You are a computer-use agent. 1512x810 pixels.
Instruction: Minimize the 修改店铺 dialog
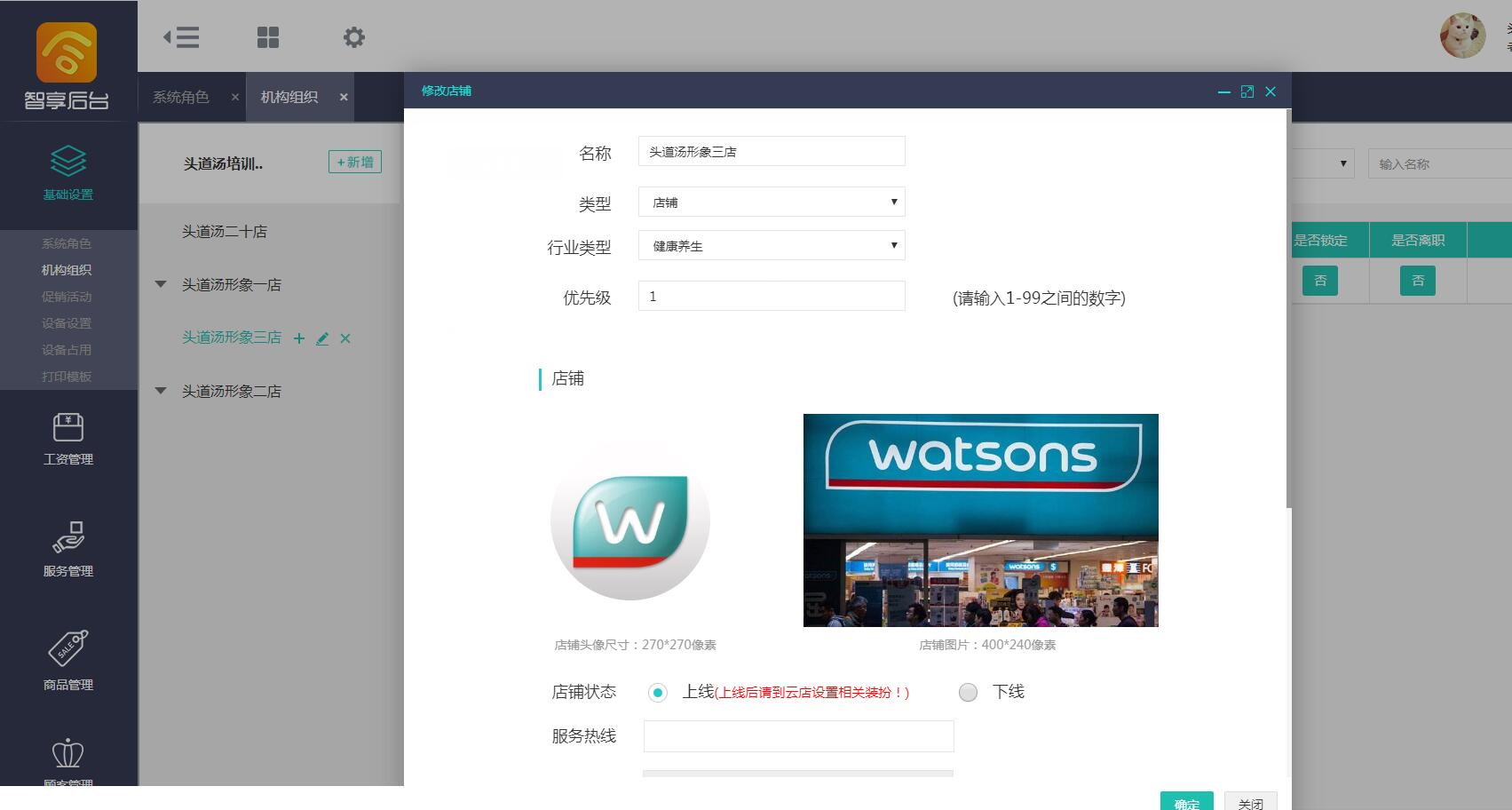tap(1223, 91)
